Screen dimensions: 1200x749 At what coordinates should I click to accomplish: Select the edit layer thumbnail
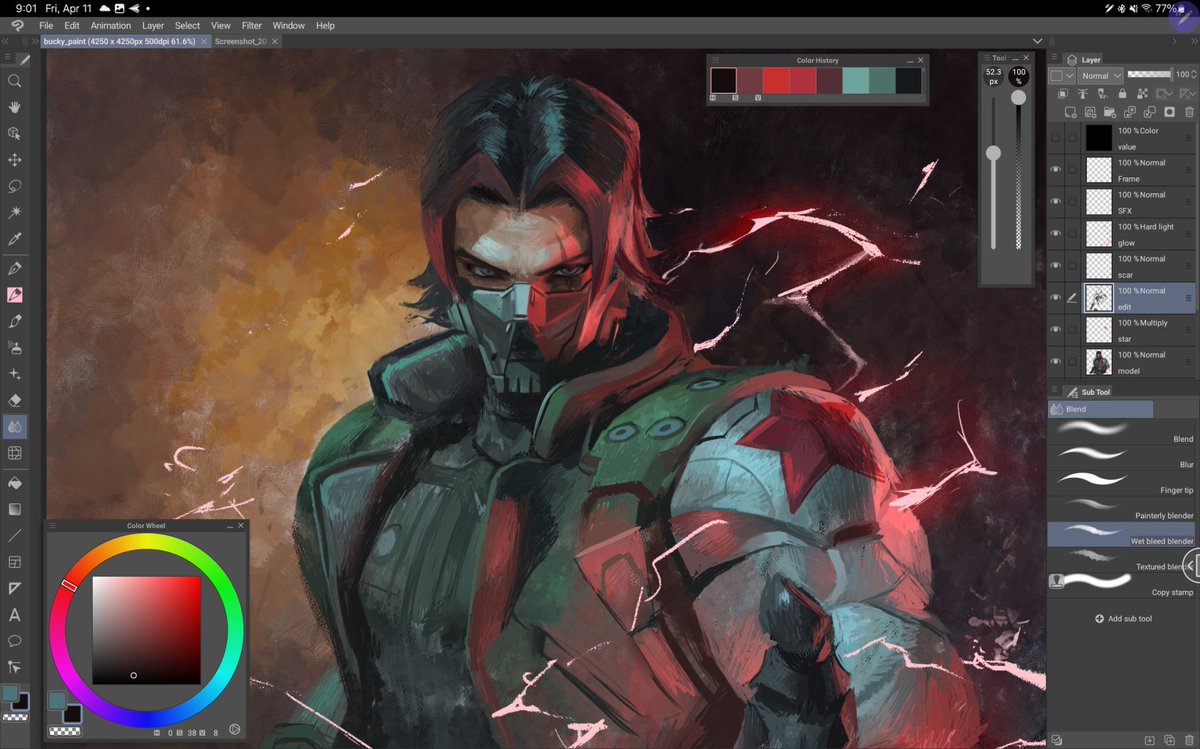pos(1099,299)
